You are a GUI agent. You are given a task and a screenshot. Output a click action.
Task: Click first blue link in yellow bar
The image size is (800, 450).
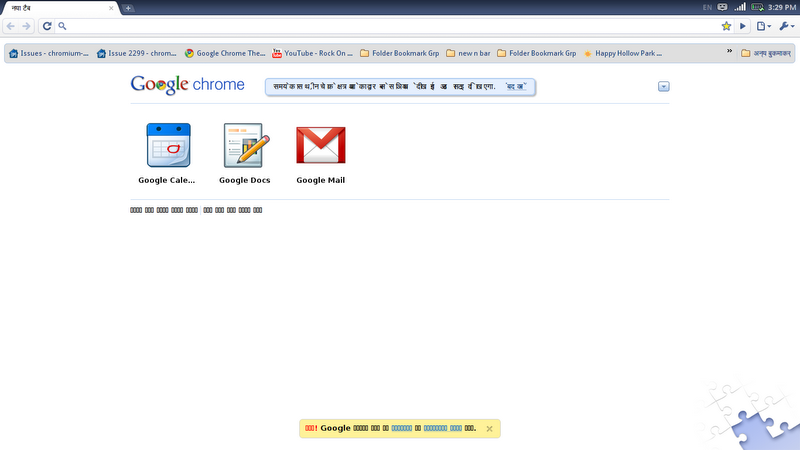[402, 429]
